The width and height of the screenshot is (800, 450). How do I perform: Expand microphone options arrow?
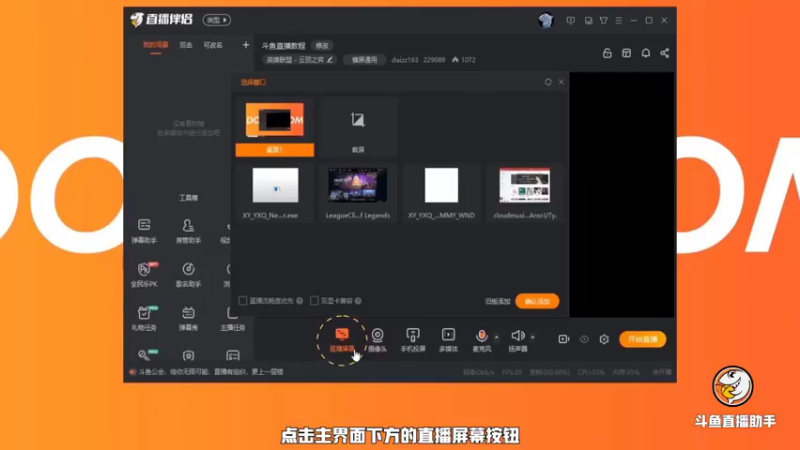tap(496, 337)
